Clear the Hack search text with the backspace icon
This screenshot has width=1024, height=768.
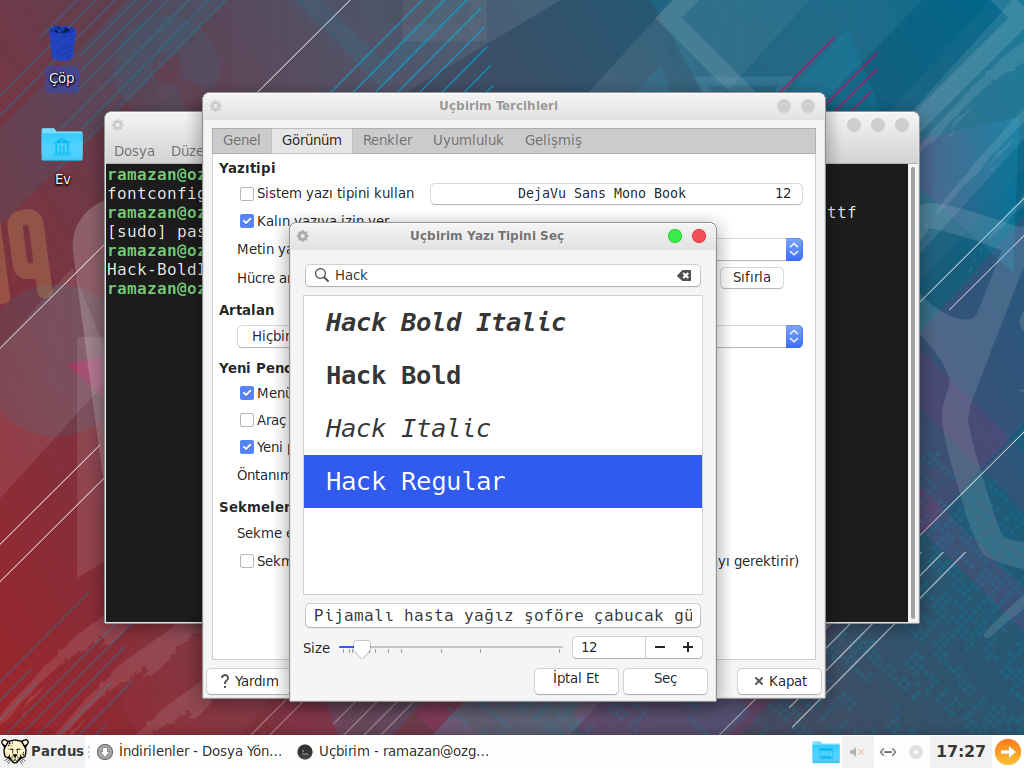point(684,276)
